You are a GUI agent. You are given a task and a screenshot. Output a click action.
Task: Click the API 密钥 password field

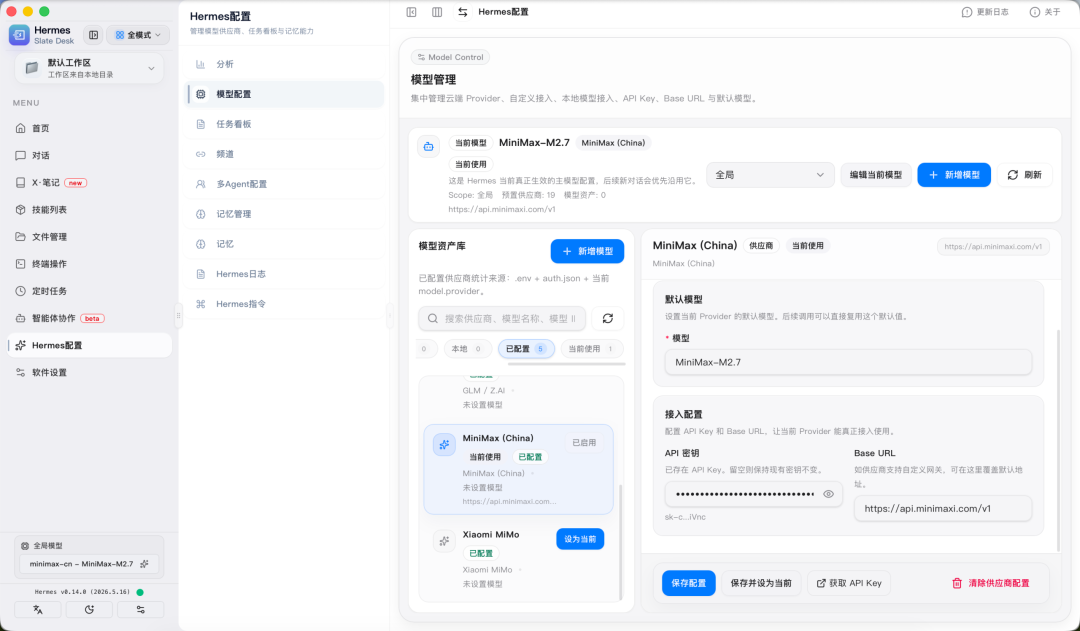pos(754,494)
